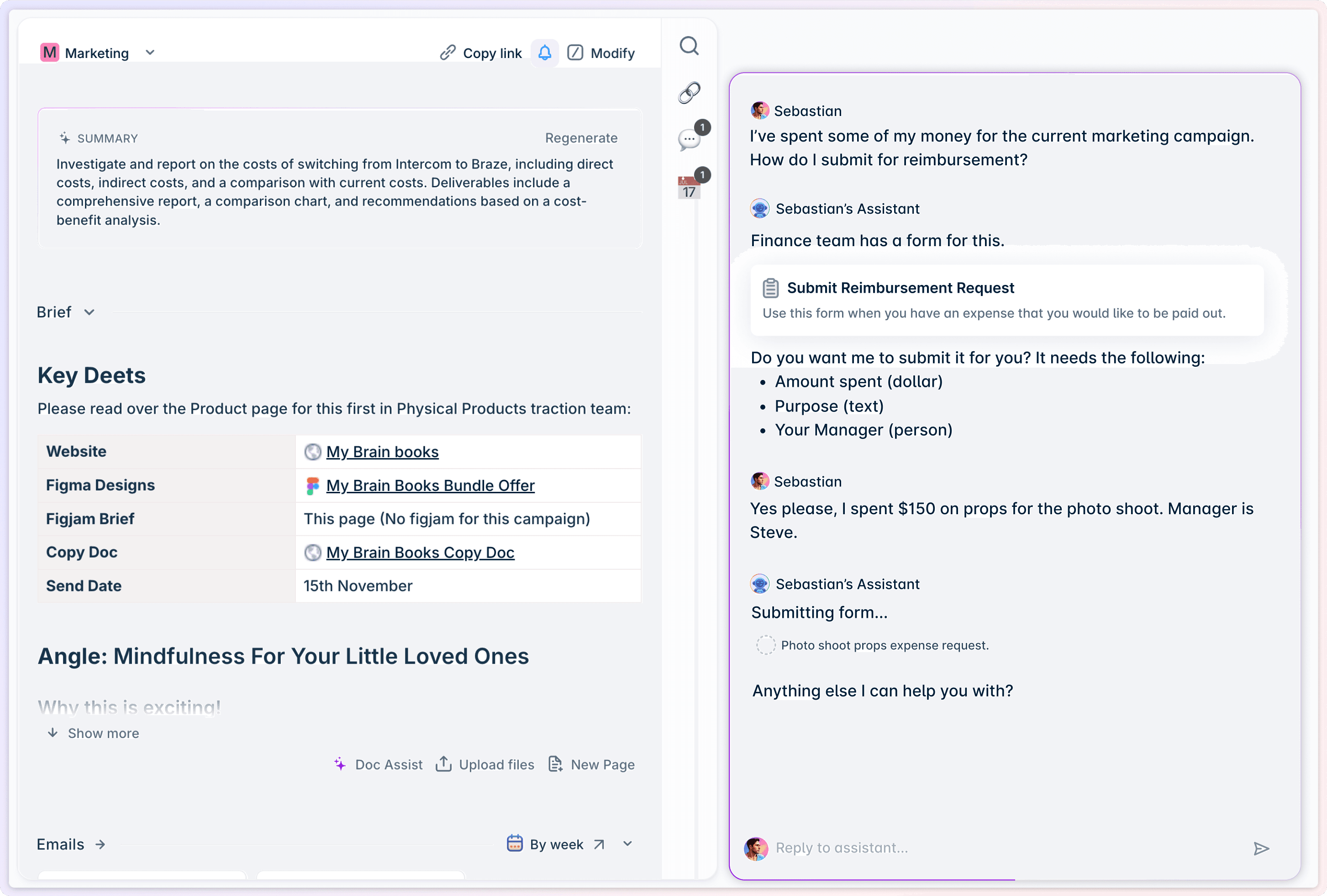Click the 'This page (No figjam for this campaign)' cell

point(468,518)
